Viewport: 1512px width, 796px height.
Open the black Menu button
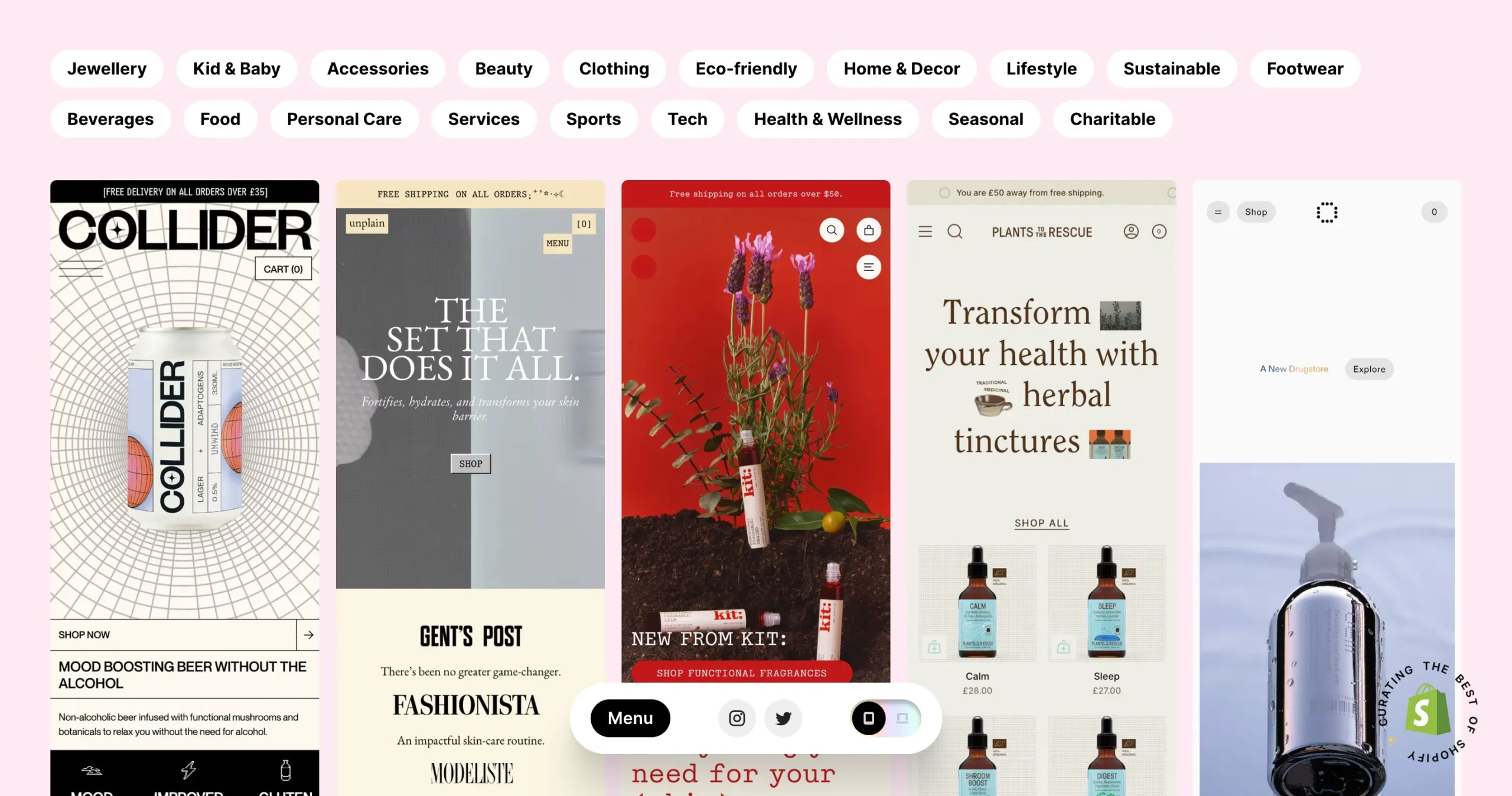(630, 718)
